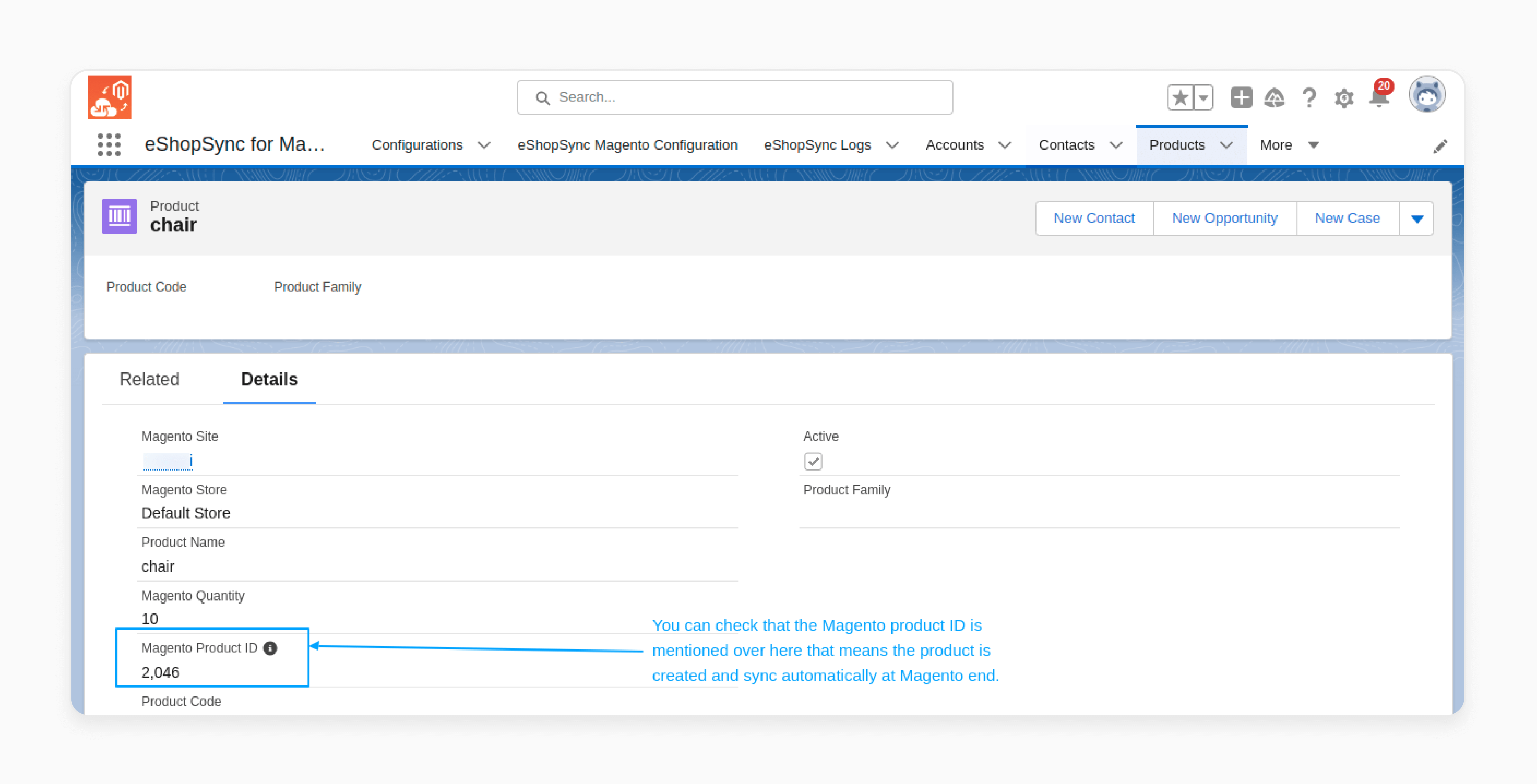Click the edit navigation pencil icon

1440,146
